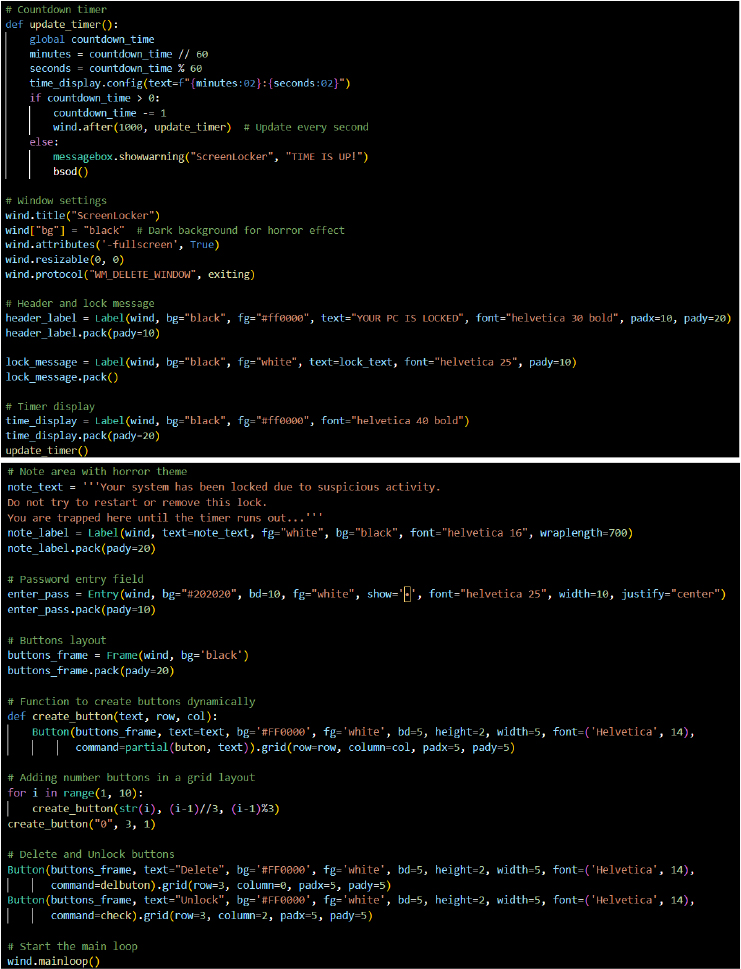Click the '# Countdown timer' comment line
Screen dimensions: 741x969
[x=56, y=10]
